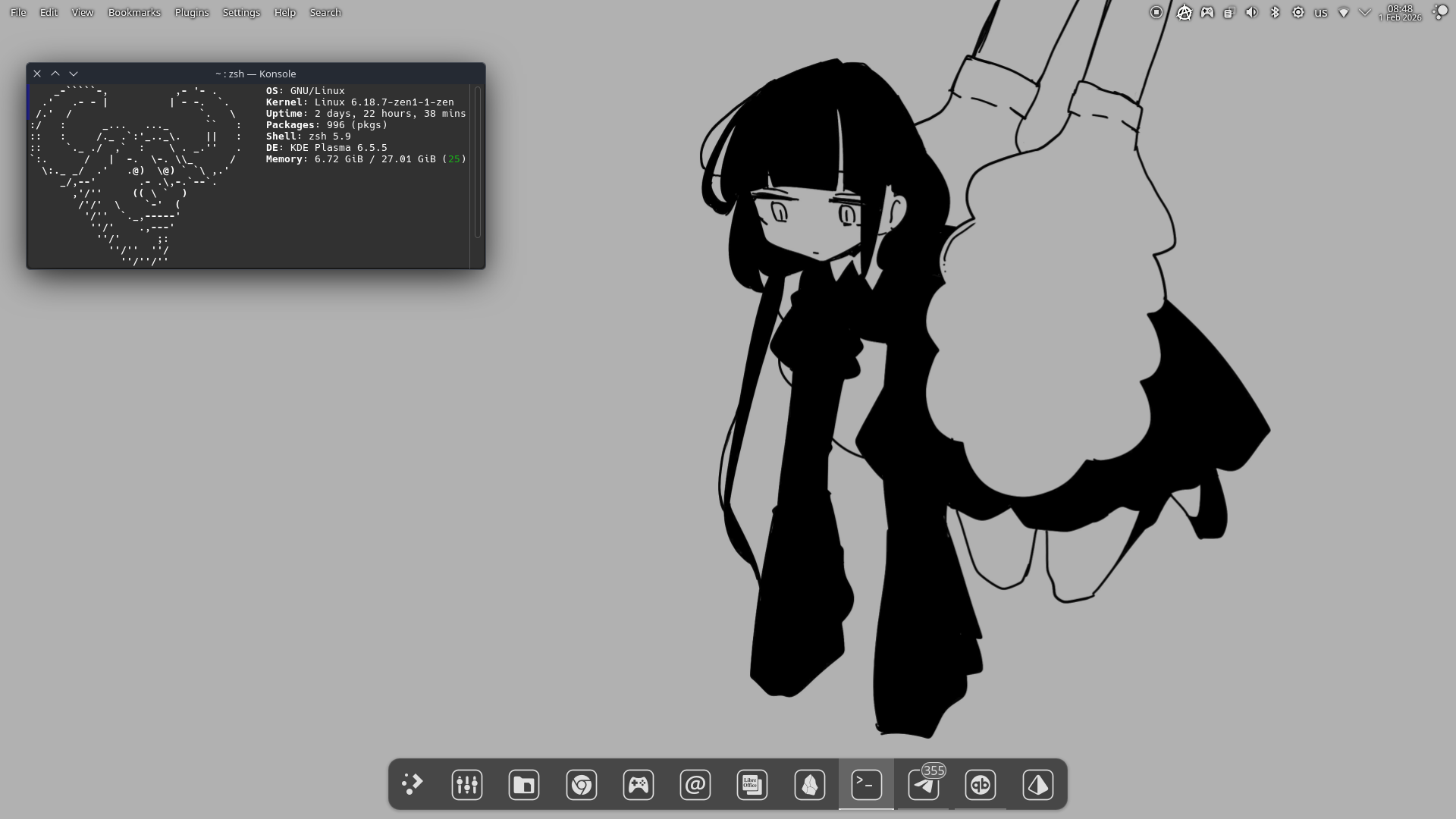Launch Chrome browser from the dock
1456x819 pixels.
click(582, 784)
